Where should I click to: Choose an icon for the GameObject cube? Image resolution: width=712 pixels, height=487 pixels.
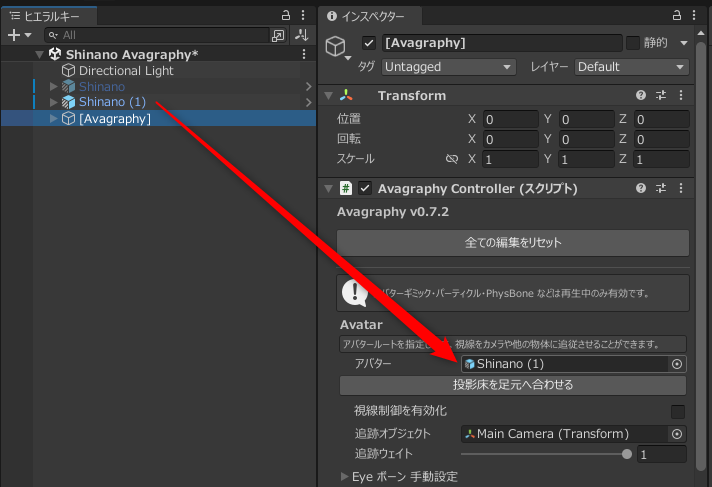click(337, 47)
